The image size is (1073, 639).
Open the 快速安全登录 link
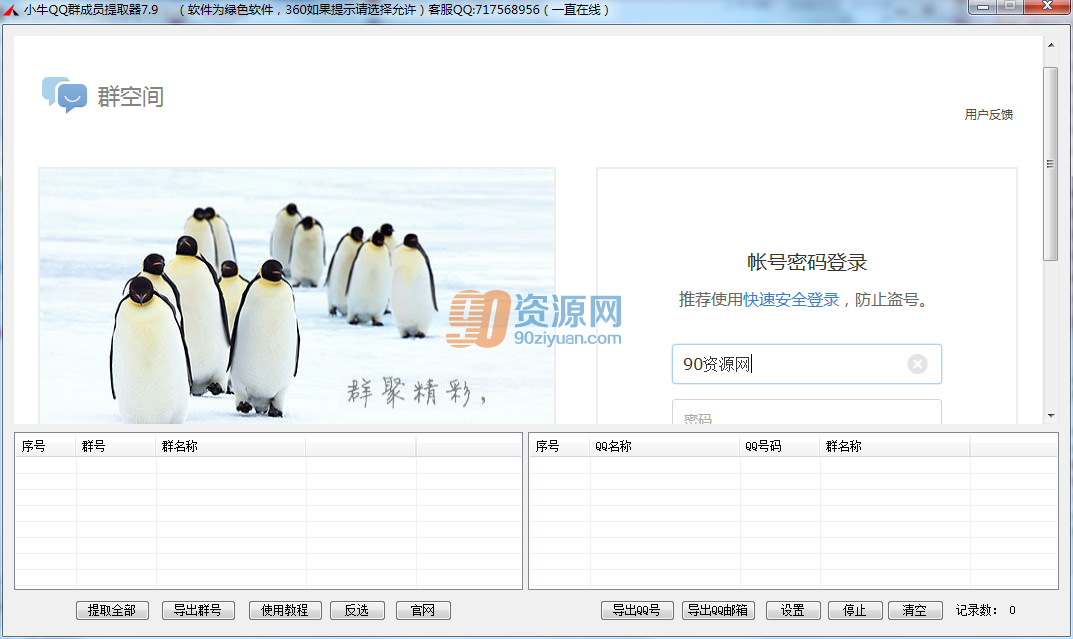pos(791,300)
